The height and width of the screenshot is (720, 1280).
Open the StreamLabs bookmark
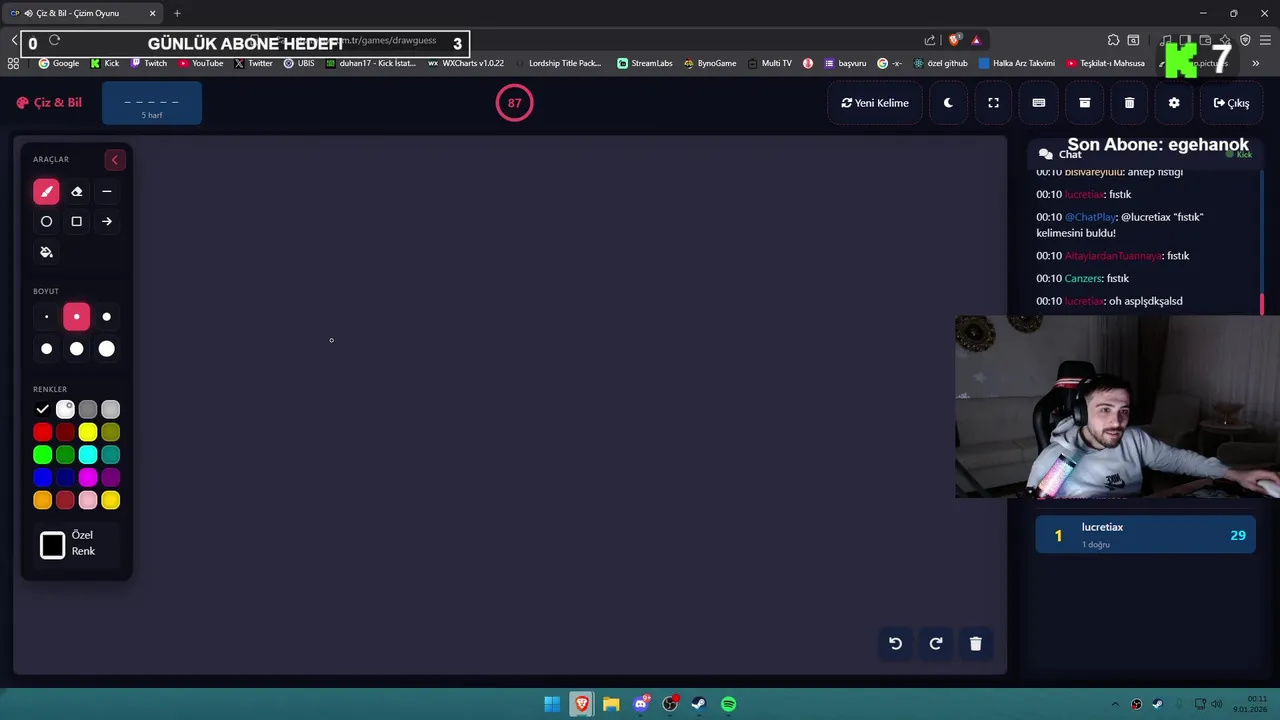(x=645, y=63)
